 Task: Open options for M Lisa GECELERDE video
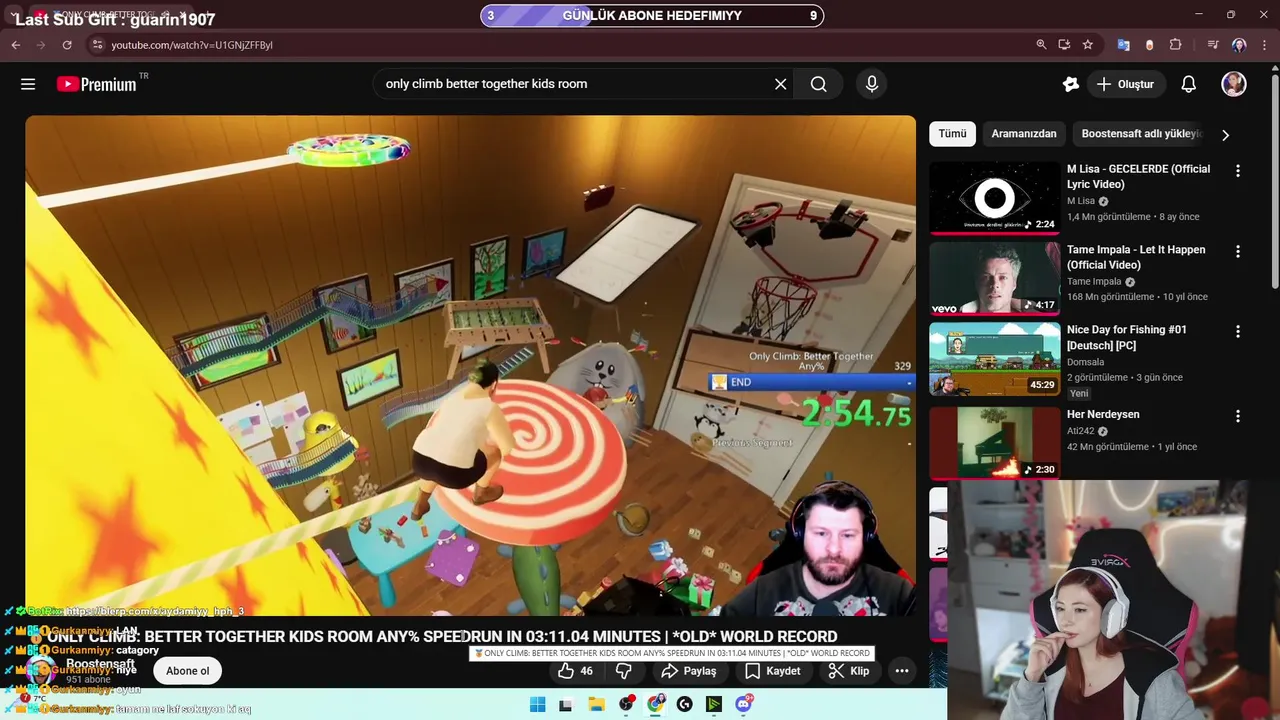pos(1238,171)
